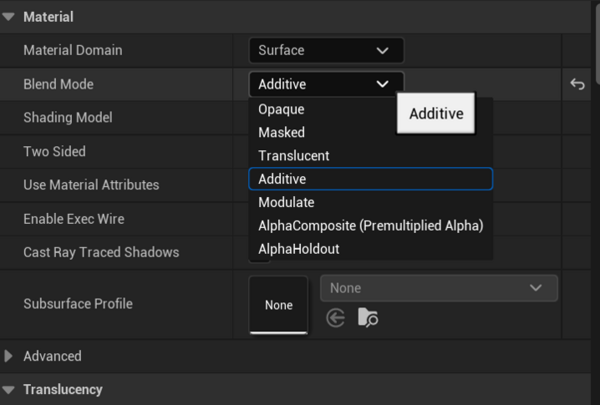600x405 pixels.
Task: Close the Blend Mode Additive dropdown
Action: 326,84
